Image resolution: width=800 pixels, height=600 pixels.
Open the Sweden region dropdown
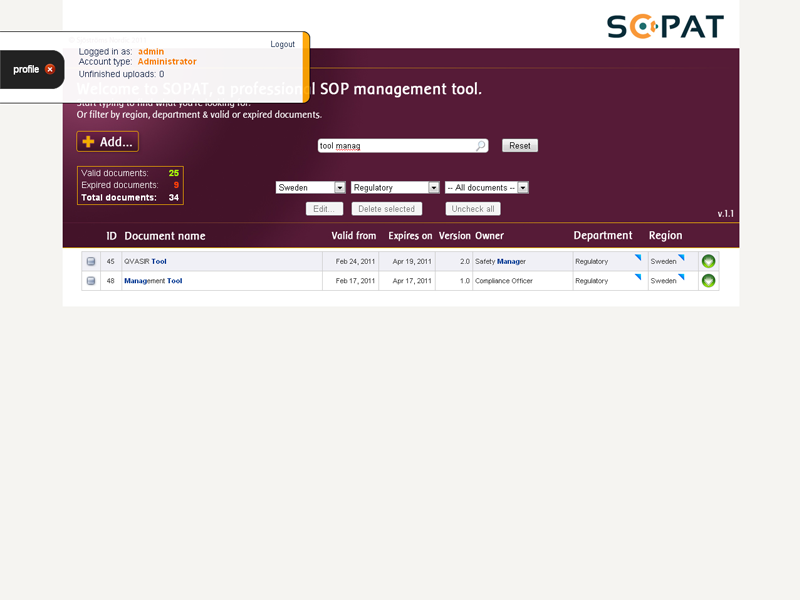pyautogui.click(x=311, y=188)
